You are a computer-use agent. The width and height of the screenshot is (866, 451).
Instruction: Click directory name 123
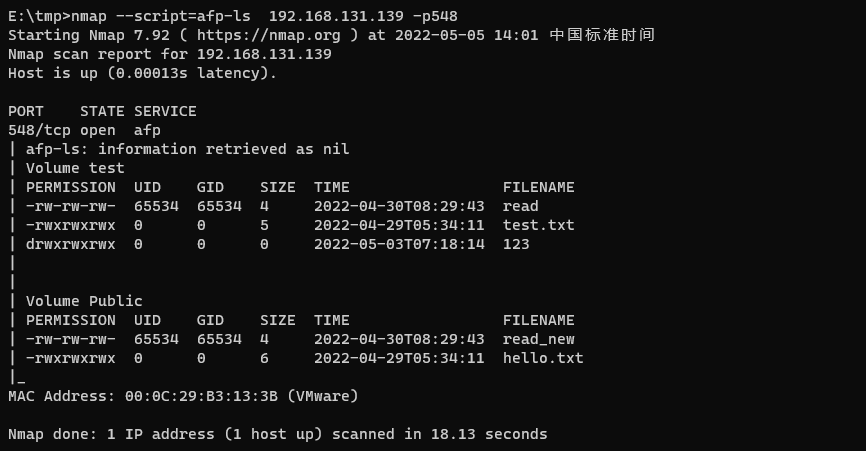tap(516, 244)
